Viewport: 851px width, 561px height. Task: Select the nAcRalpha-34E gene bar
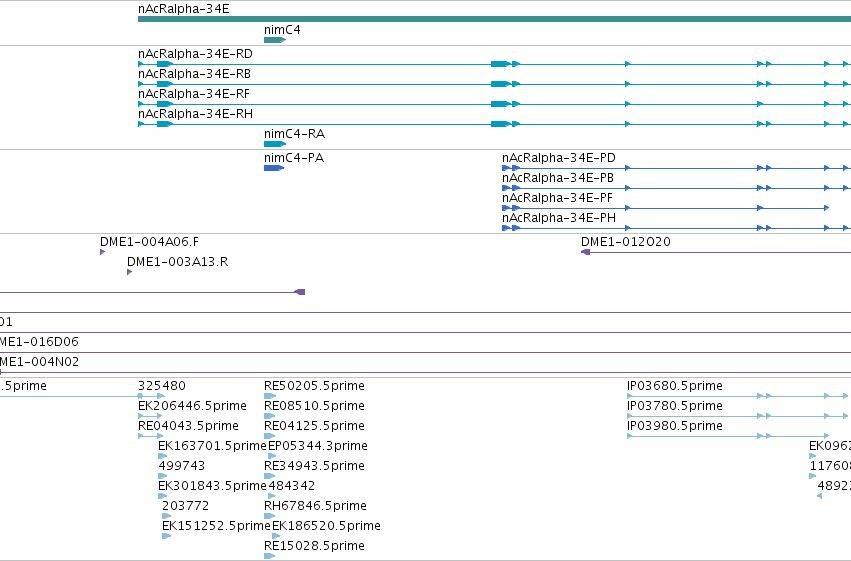coord(494,19)
